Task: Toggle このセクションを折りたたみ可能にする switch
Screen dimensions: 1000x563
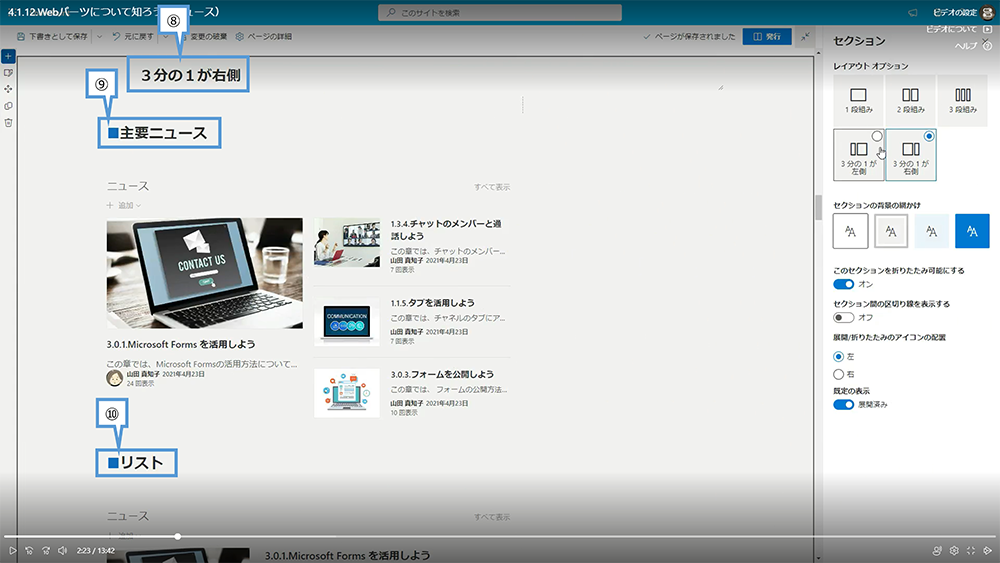Action: (x=843, y=284)
